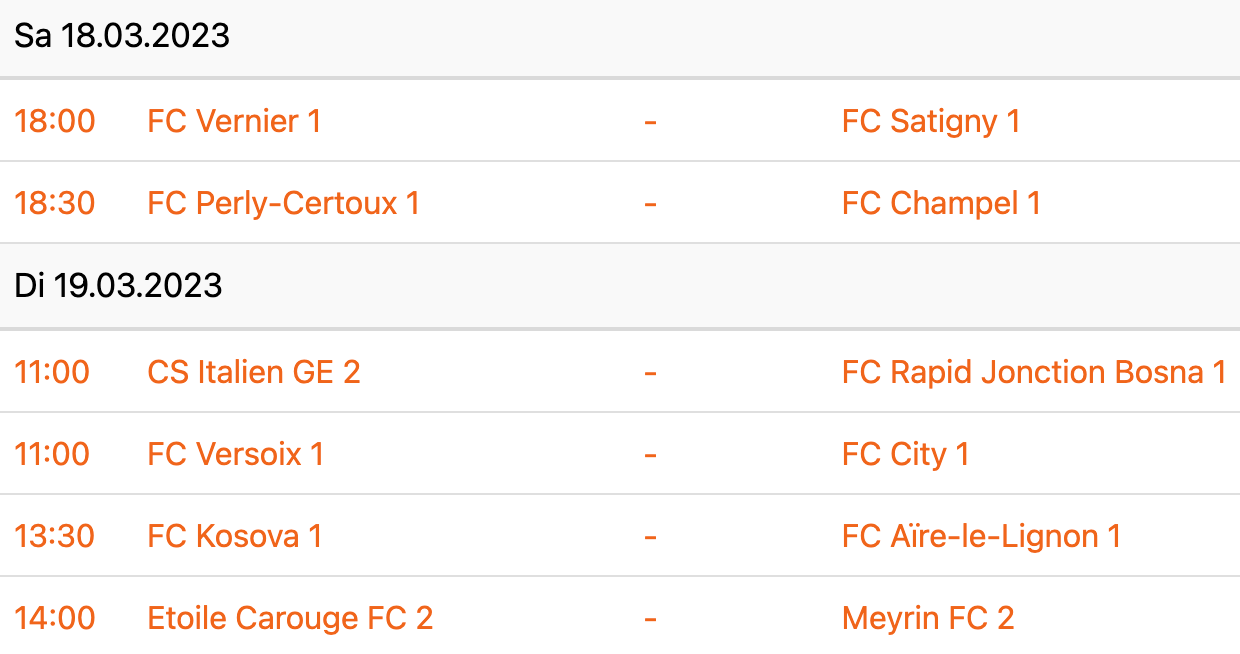Click the score dash of Vernier–Satigny match
Viewport: 1240px width, 654px height.
click(650, 121)
